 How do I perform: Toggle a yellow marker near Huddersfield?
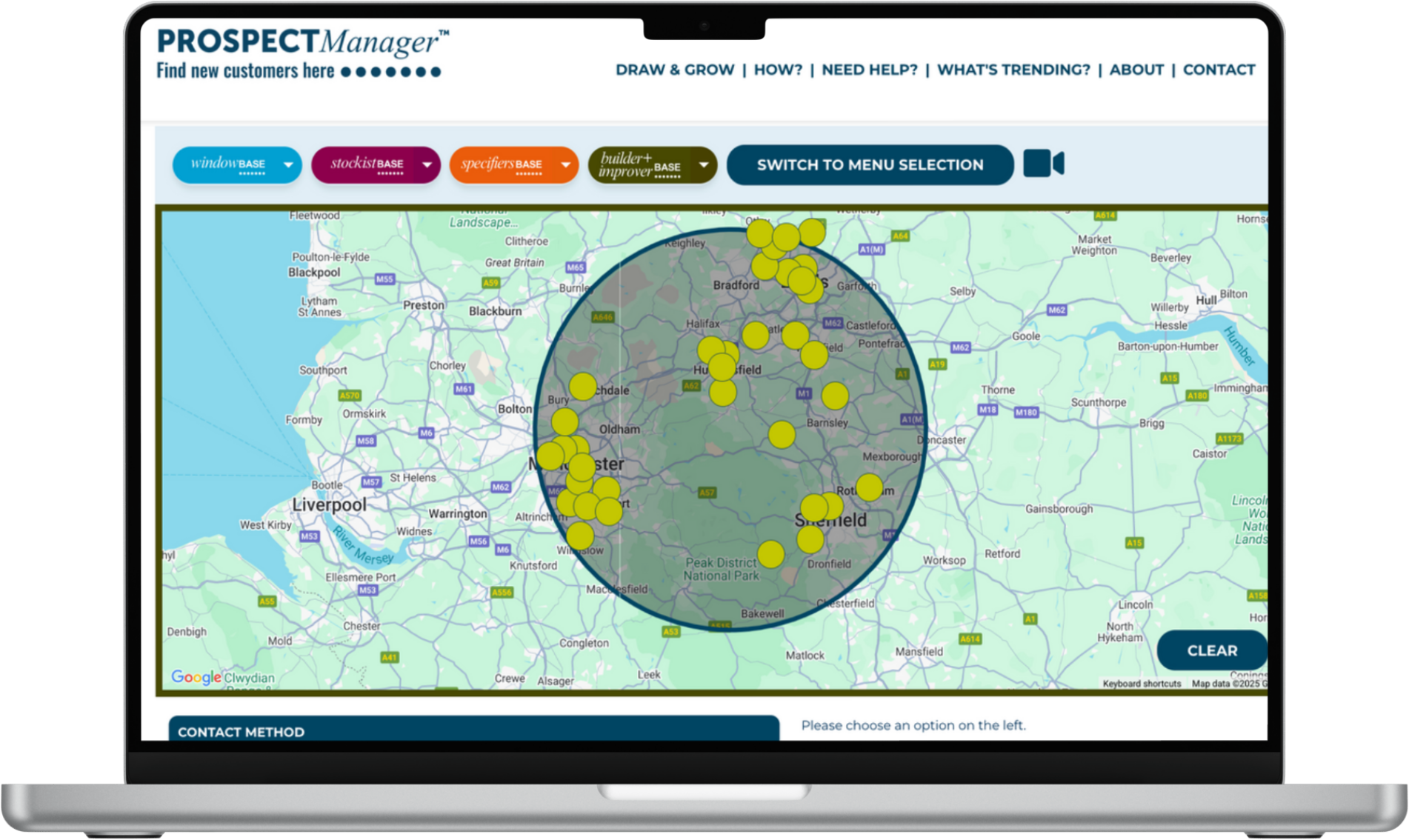722,368
